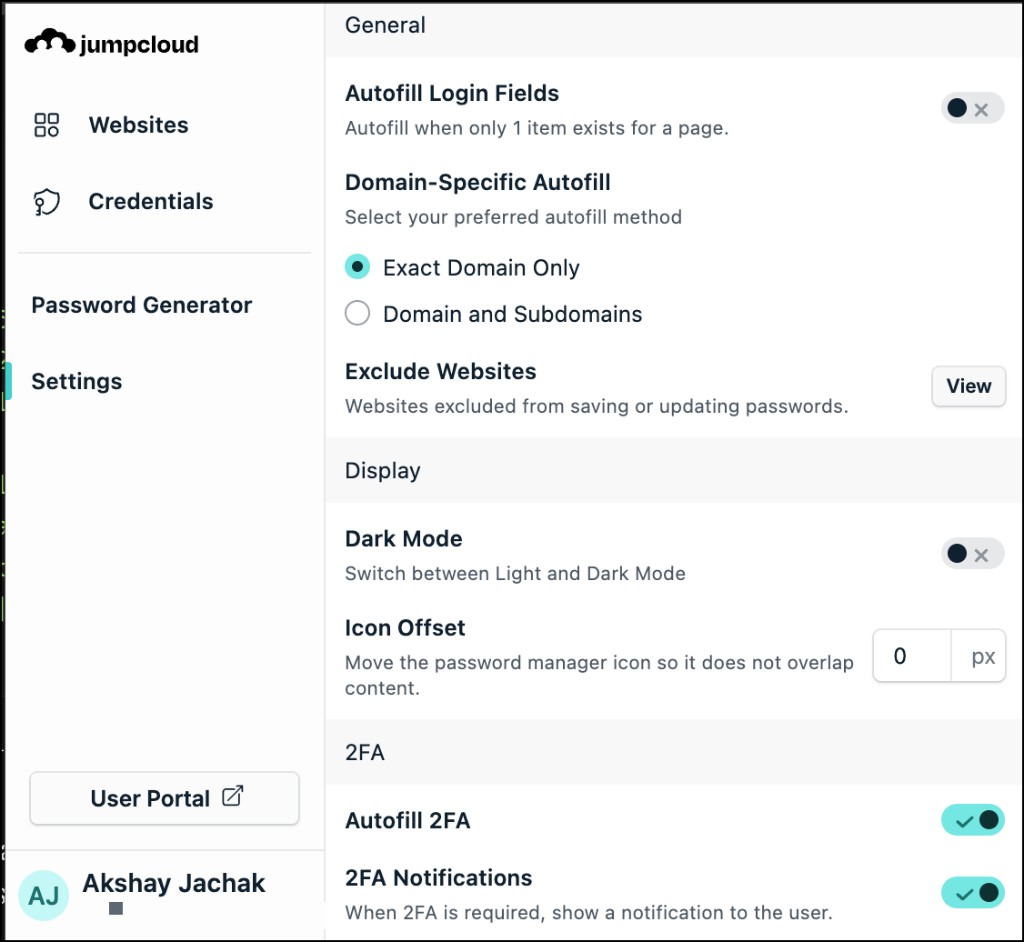Click 'Switch between Light and Dark Mode' text
Image resolution: width=1024 pixels, height=942 pixels.
tap(515, 574)
